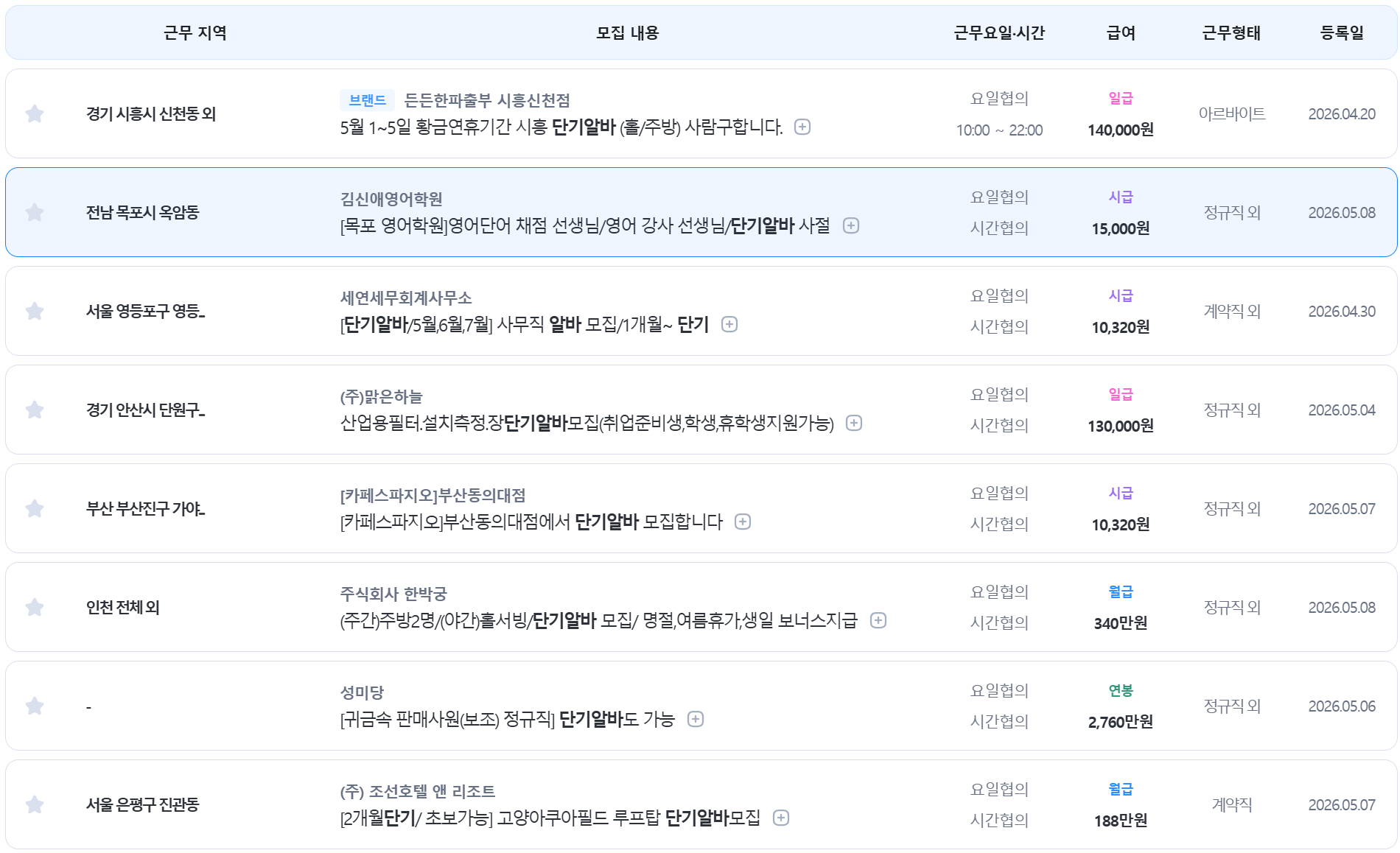Open 성미당 company link

[362, 692]
